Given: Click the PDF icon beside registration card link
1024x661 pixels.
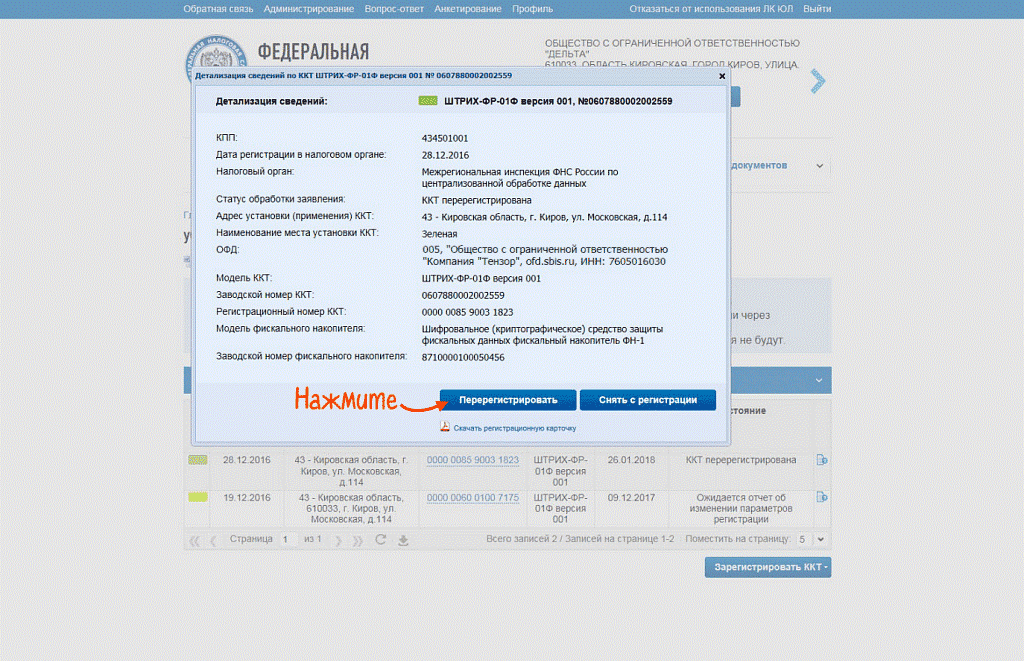Looking at the screenshot, I should coord(446,427).
